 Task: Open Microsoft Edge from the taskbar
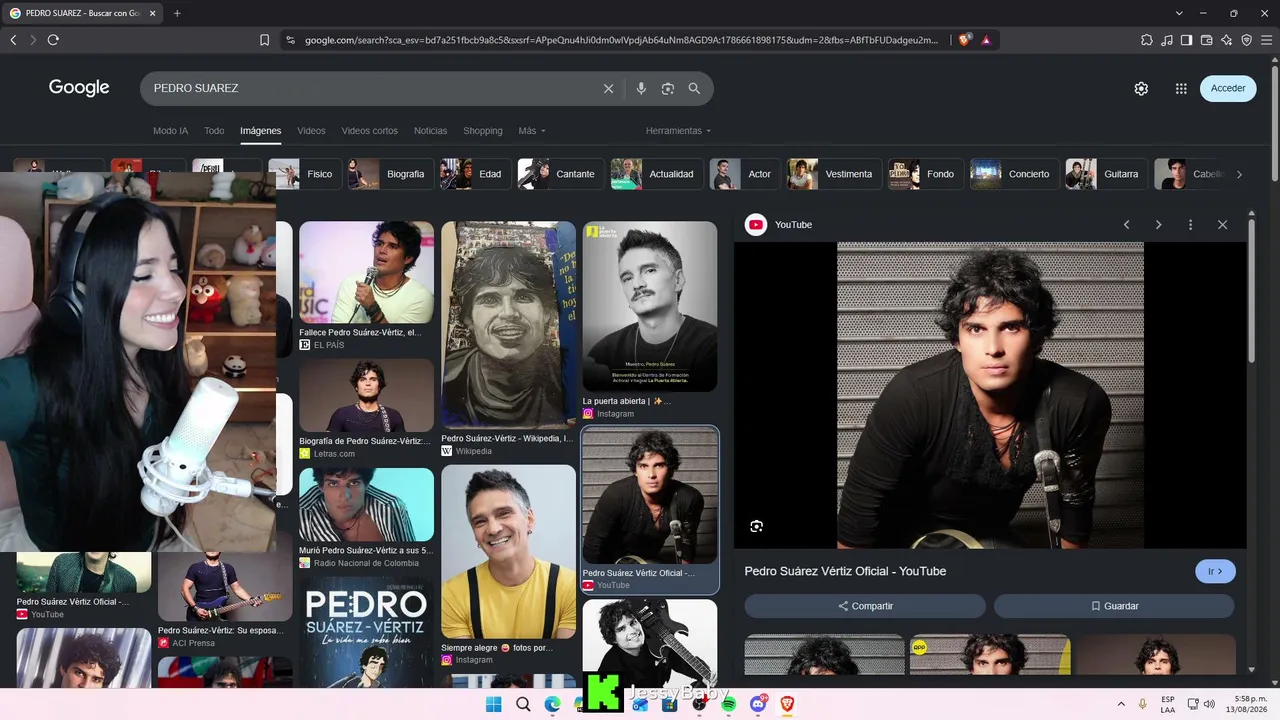click(552, 704)
